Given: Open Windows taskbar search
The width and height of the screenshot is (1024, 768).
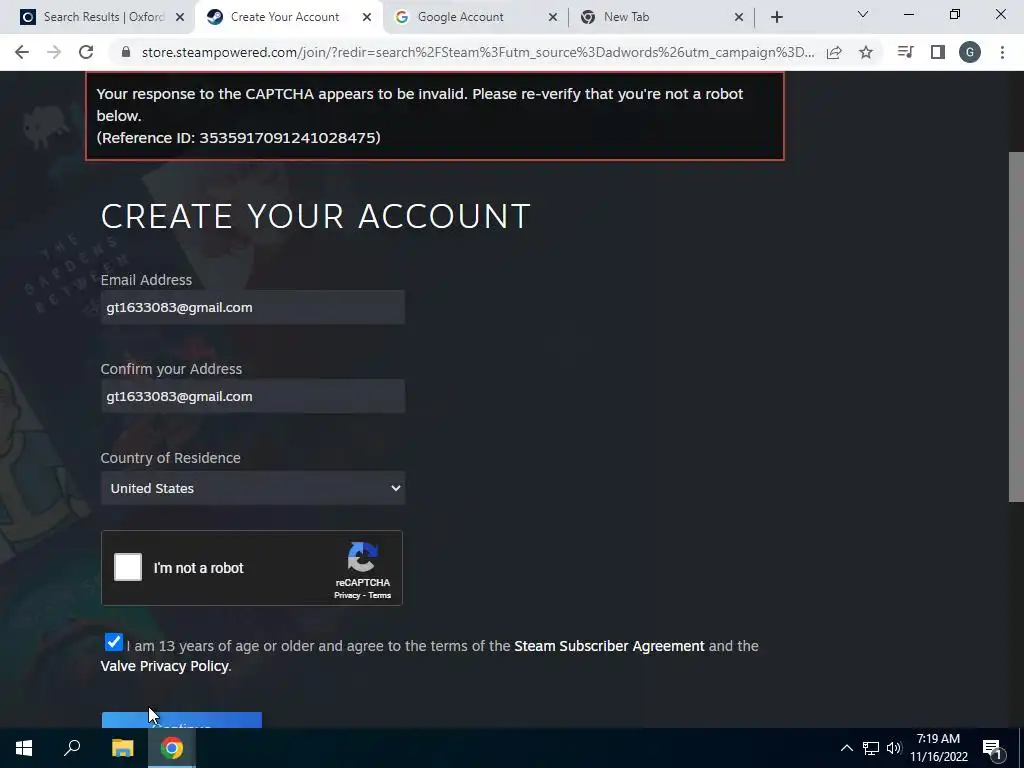Looking at the screenshot, I should 72,748.
